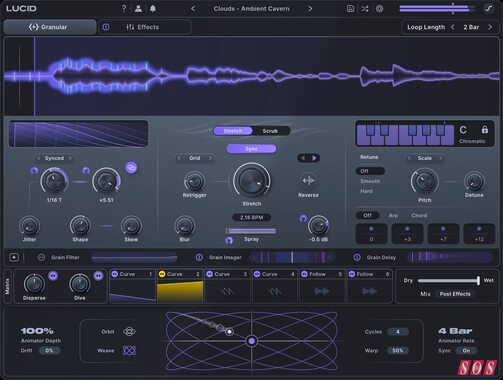Open the vertical Matrix panel tab

[x=8, y=286]
